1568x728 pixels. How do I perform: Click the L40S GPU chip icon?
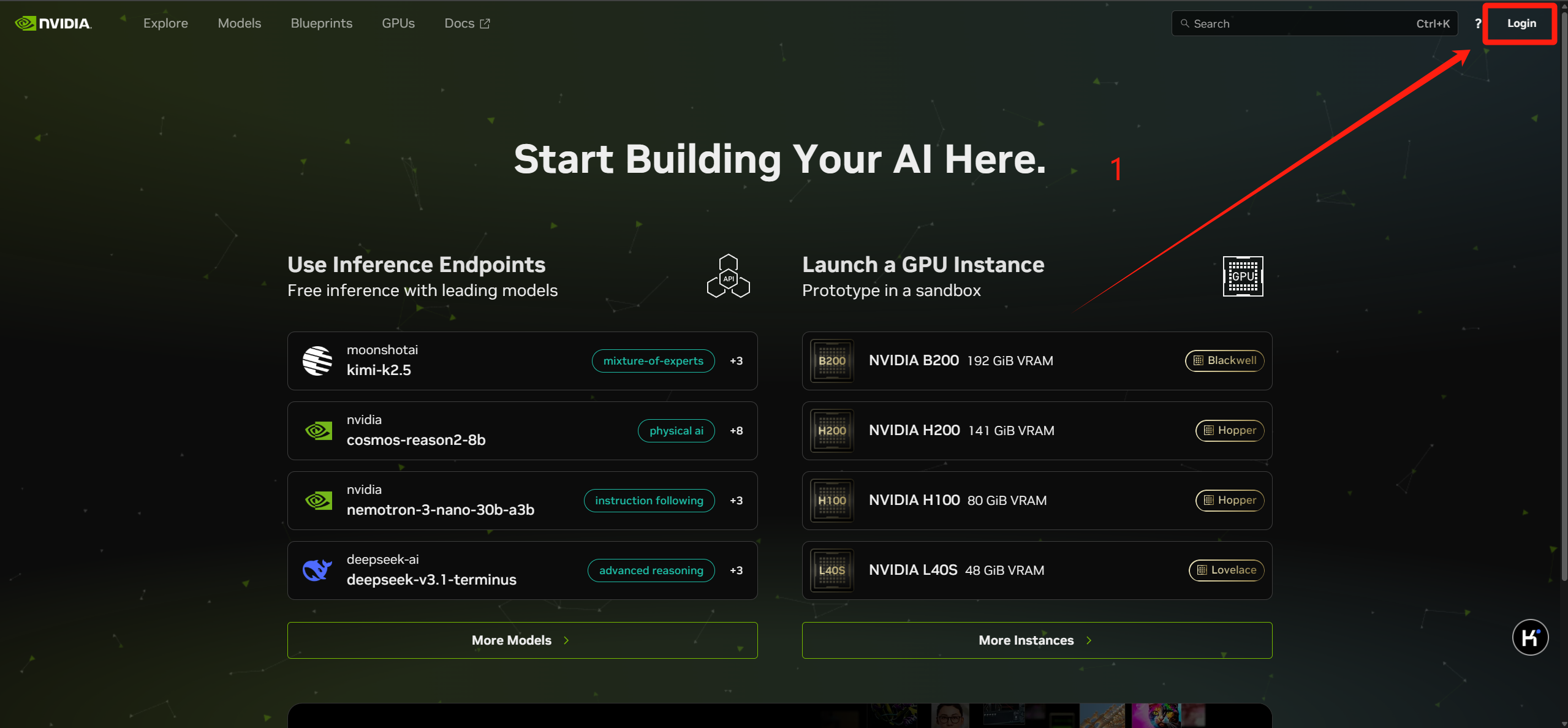[x=831, y=571]
